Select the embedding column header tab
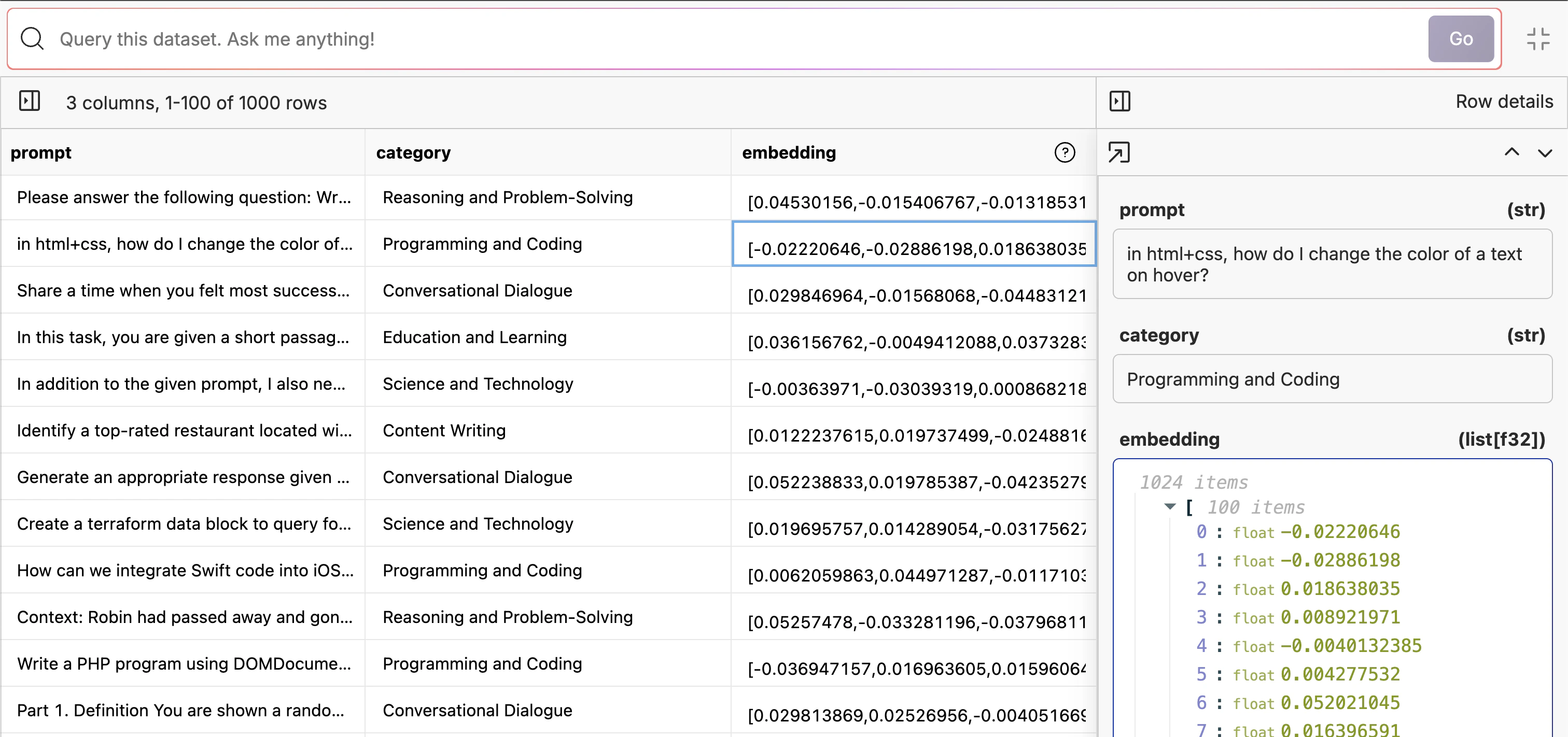This screenshot has width=1568, height=737. 788,152
